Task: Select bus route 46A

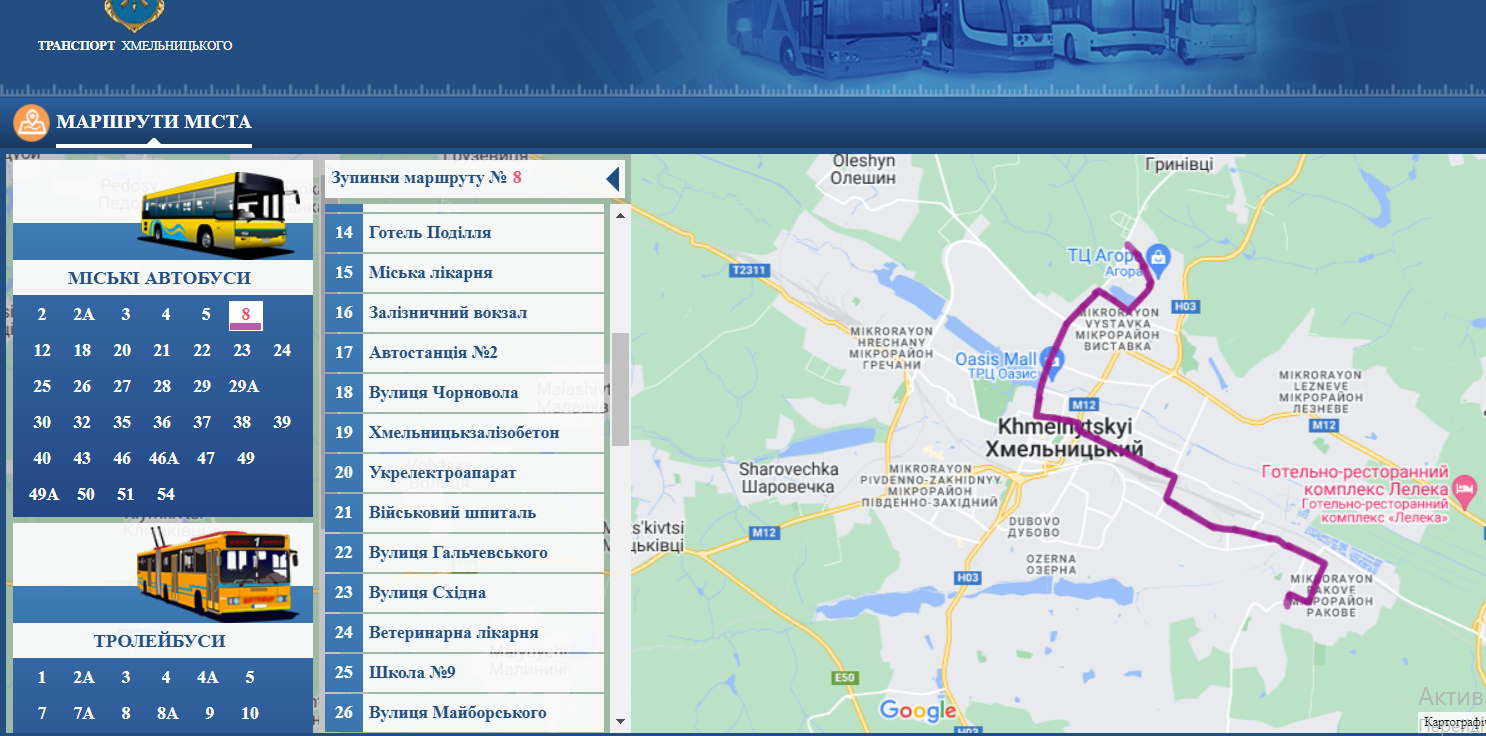Action: 163,458
